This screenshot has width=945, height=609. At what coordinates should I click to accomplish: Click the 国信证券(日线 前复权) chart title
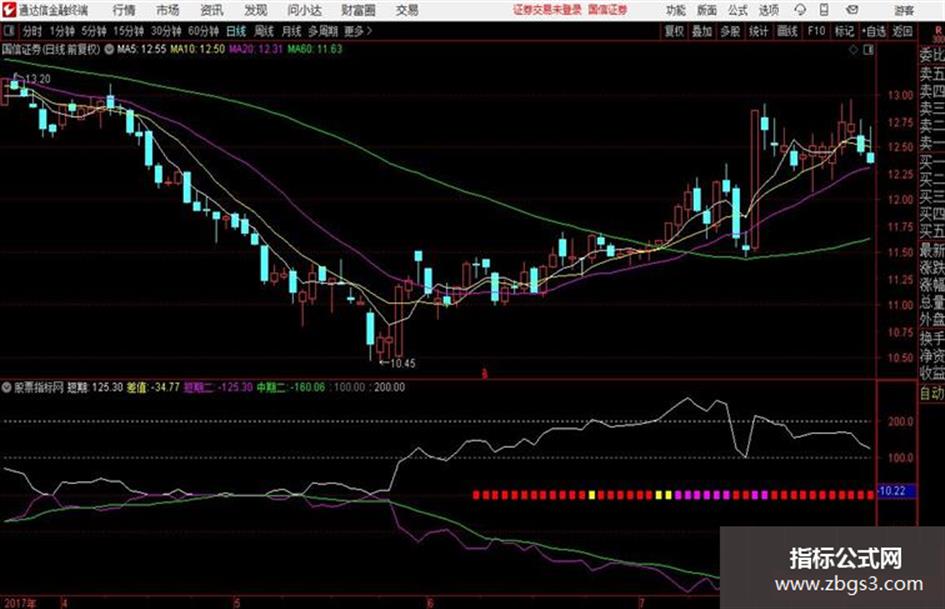pyautogui.click(x=51, y=49)
